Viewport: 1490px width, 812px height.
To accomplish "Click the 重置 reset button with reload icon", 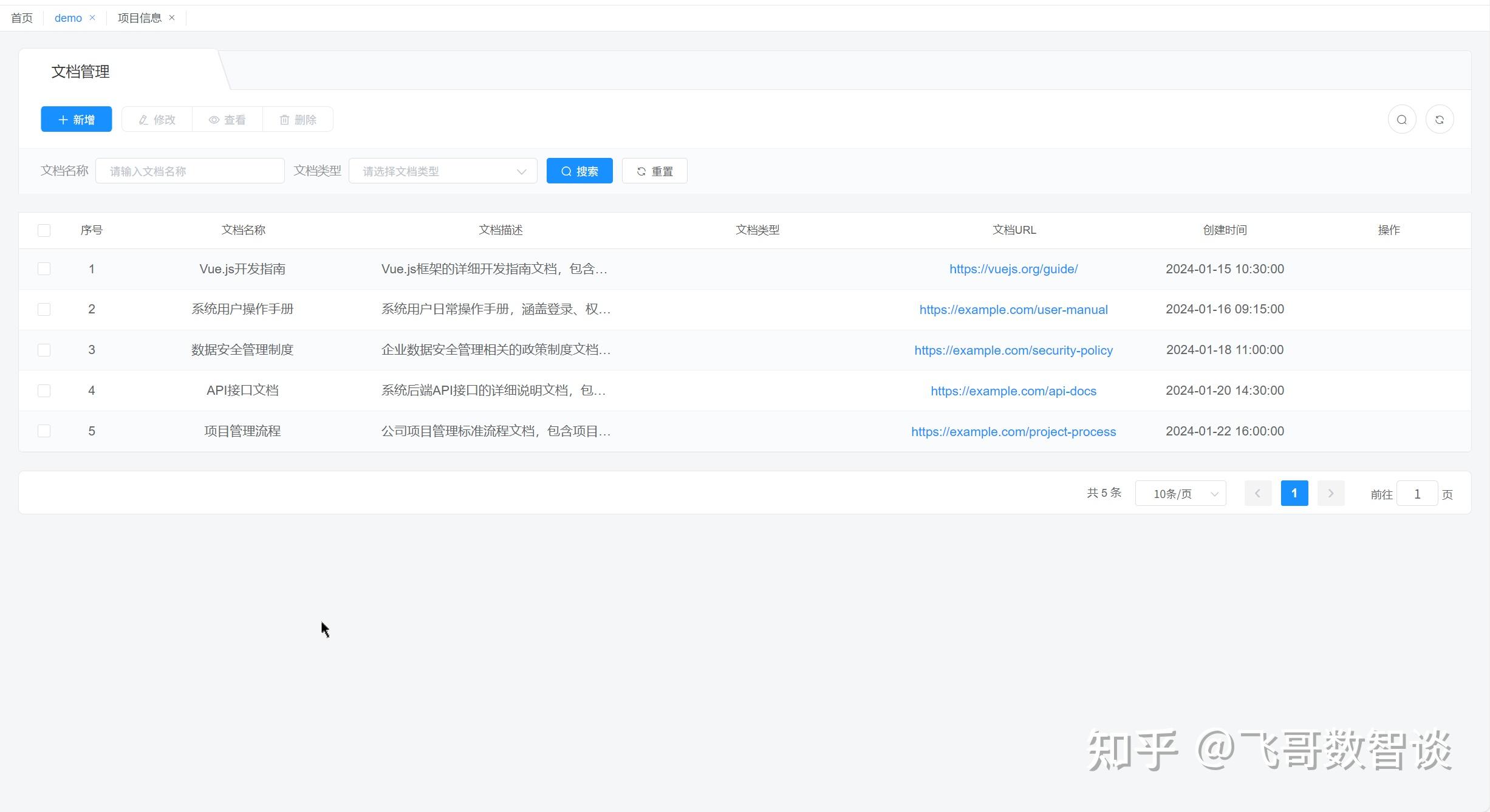I will point(654,171).
